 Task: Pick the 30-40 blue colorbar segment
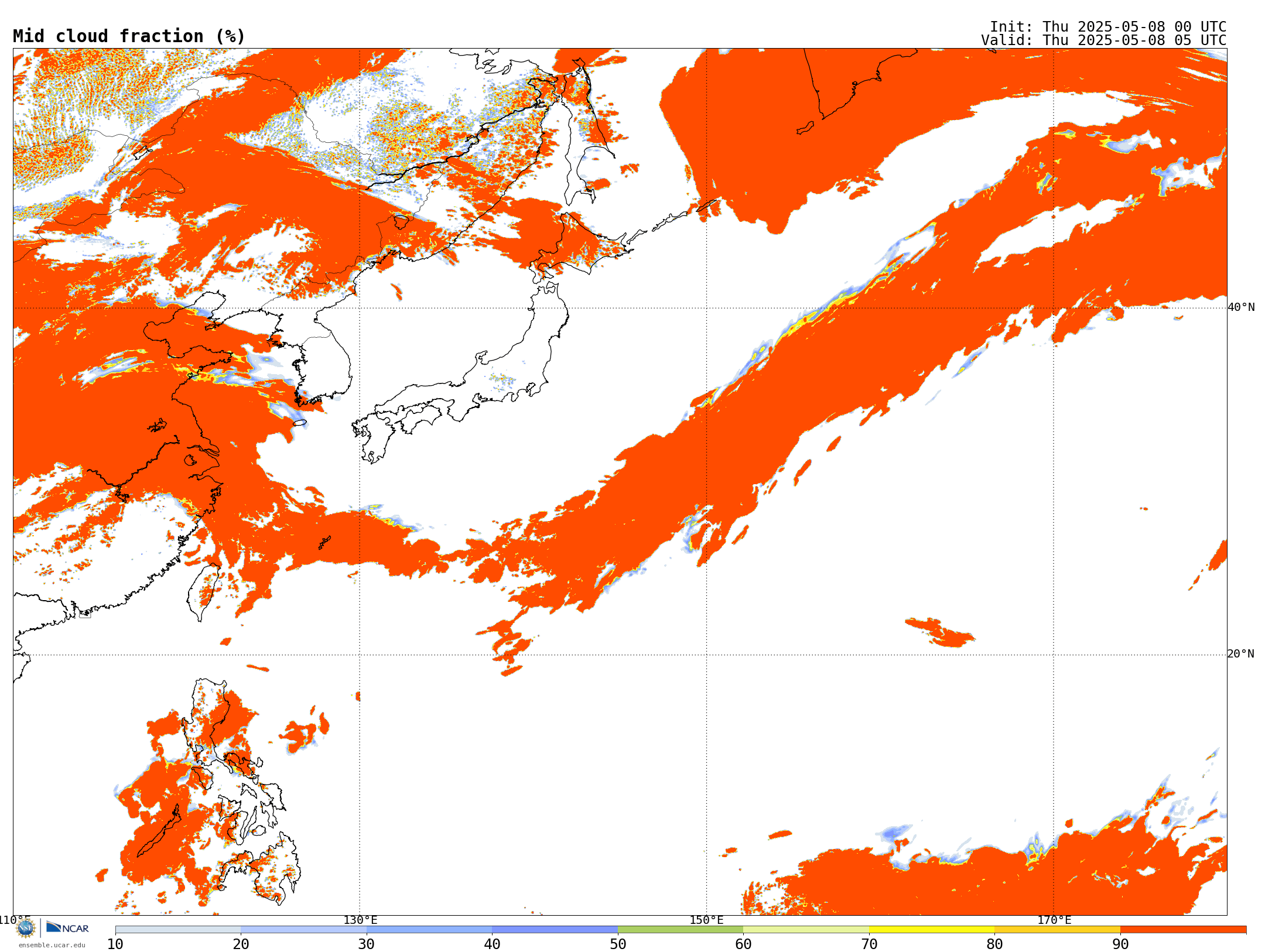click(429, 930)
